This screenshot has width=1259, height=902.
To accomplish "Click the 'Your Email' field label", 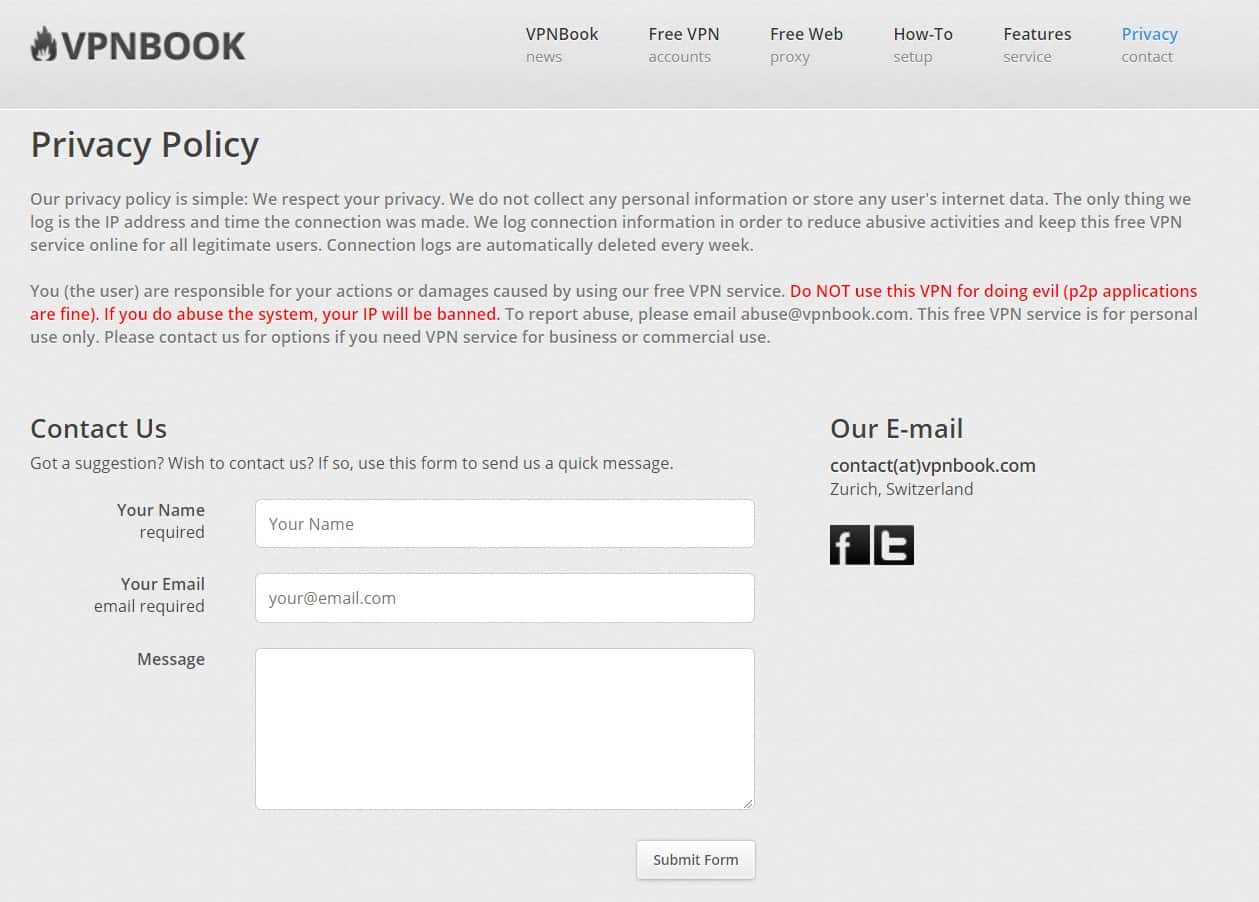I will (163, 584).
